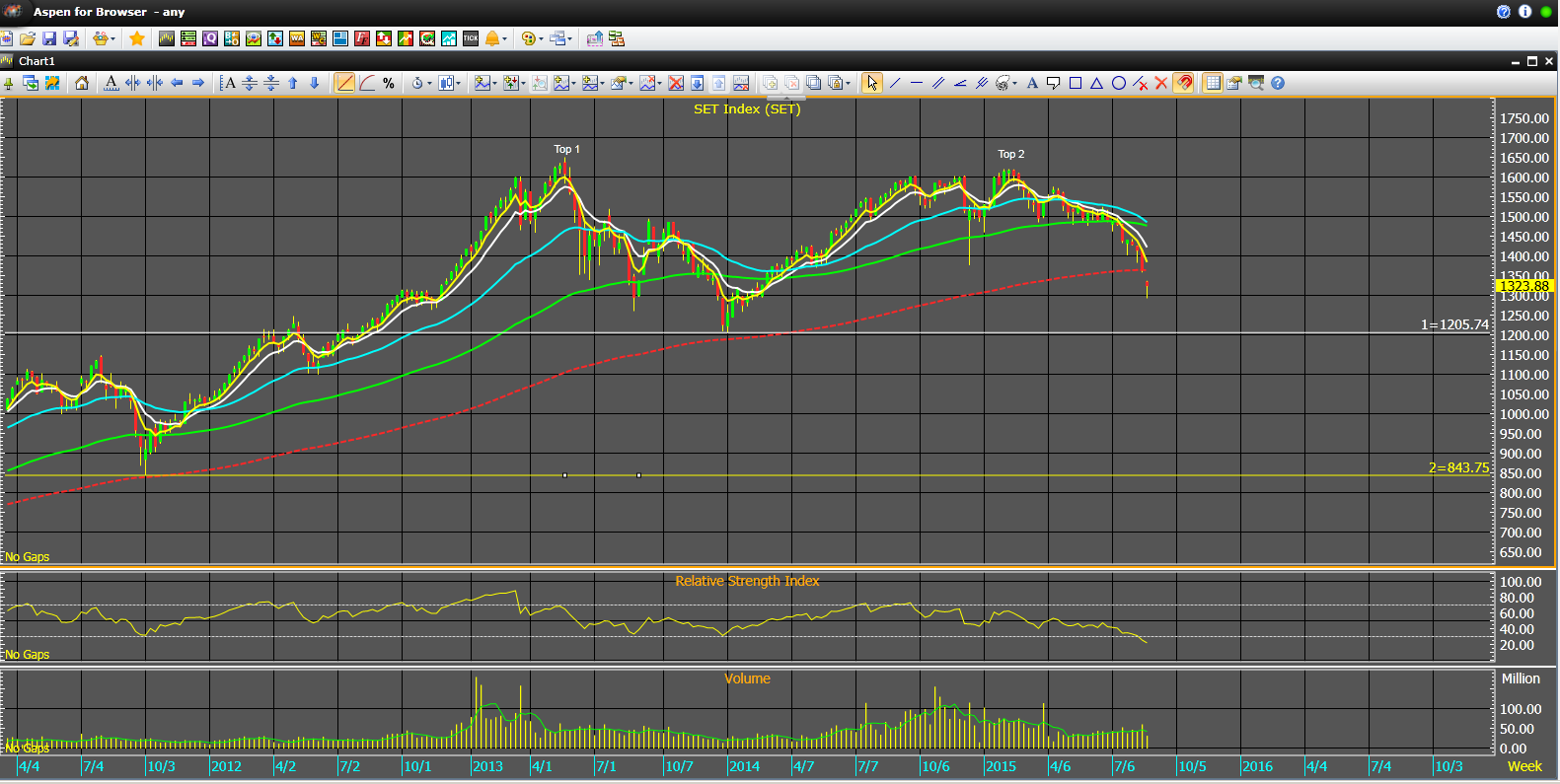This screenshot has width=1560, height=784.
Task: Select the triangle drawing tool
Action: (x=1096, y=83)
